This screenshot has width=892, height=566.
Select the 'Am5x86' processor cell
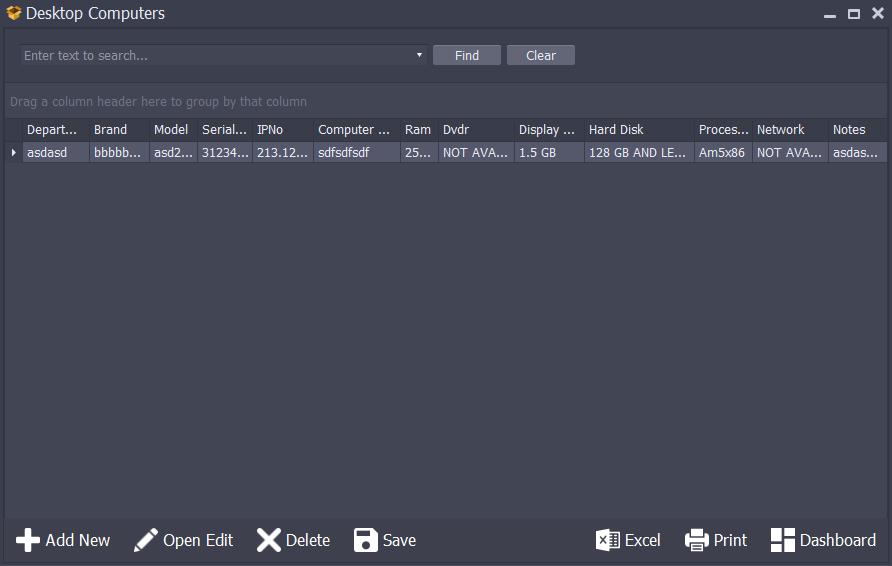click(723, 152)
